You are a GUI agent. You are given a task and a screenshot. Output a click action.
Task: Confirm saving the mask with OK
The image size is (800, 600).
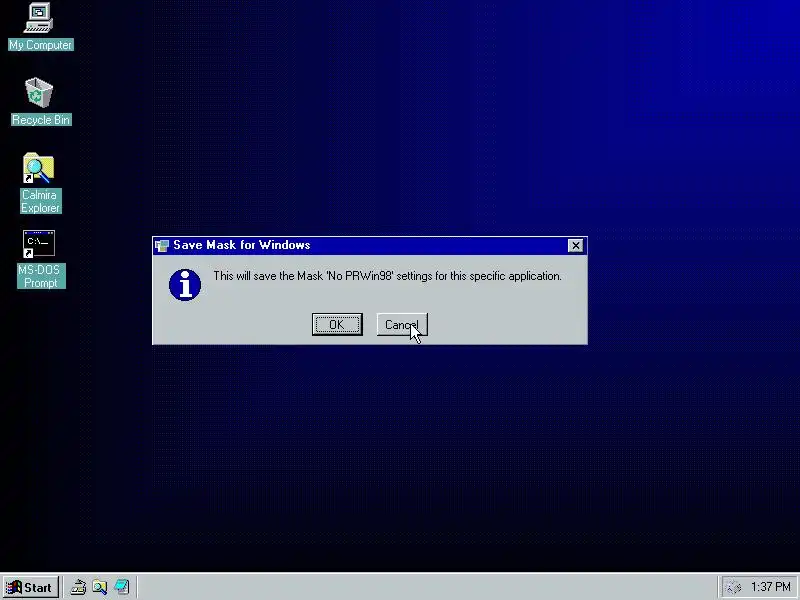coord(337,324)
